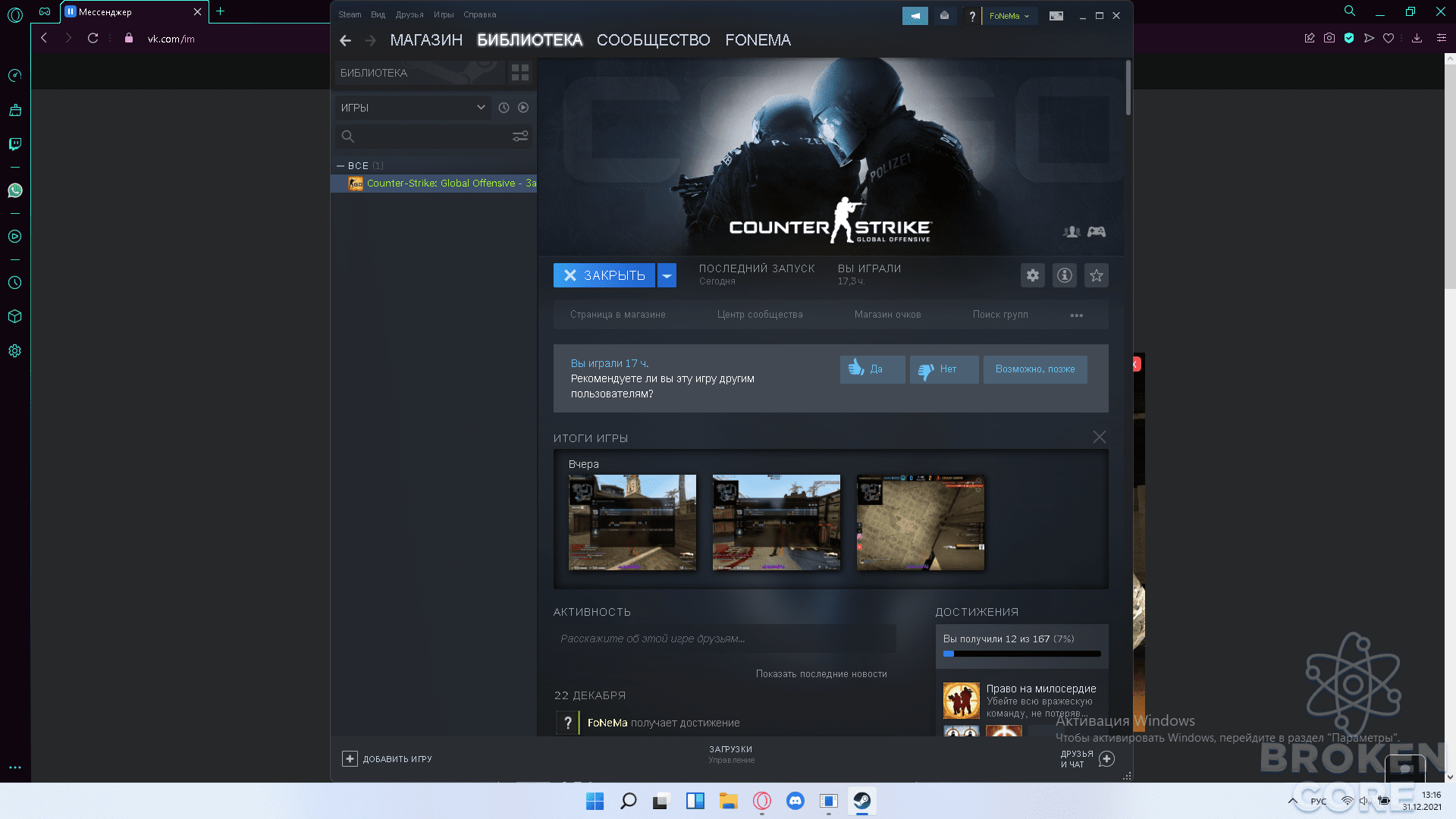The height and width of the screenshot is (819, 1456).
Task: Add game to favorites star icon
Action: click(1097, 275)
